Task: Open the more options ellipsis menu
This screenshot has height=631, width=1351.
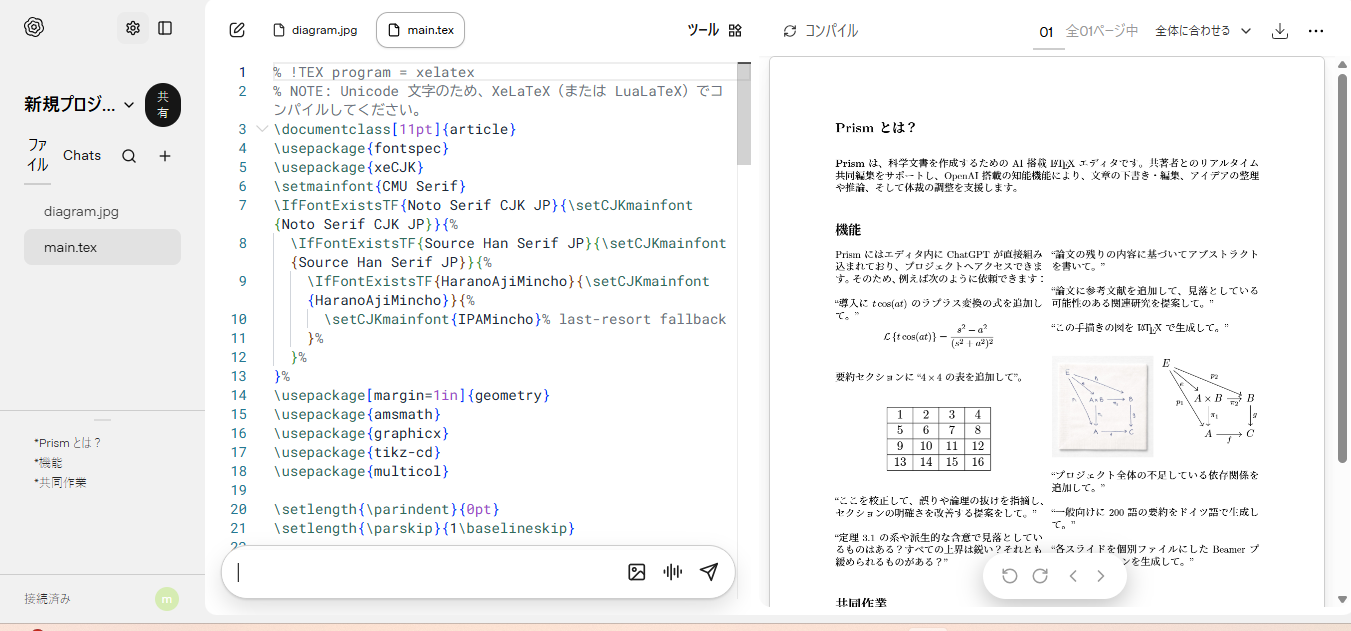Action: pos(1316,31)
